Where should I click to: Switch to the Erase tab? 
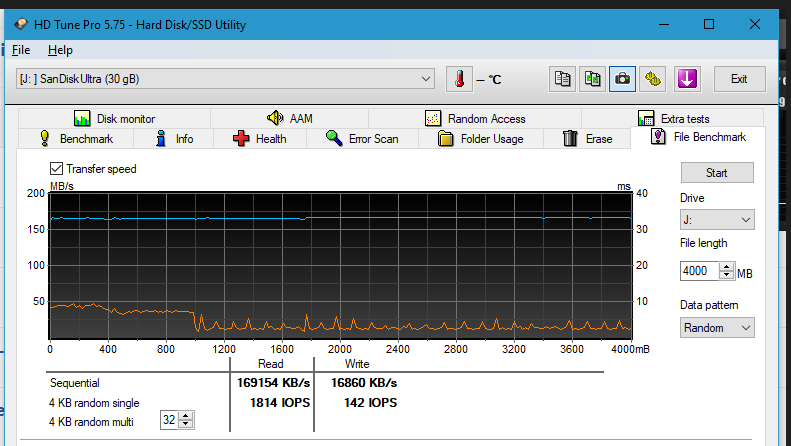click(587, 139)
